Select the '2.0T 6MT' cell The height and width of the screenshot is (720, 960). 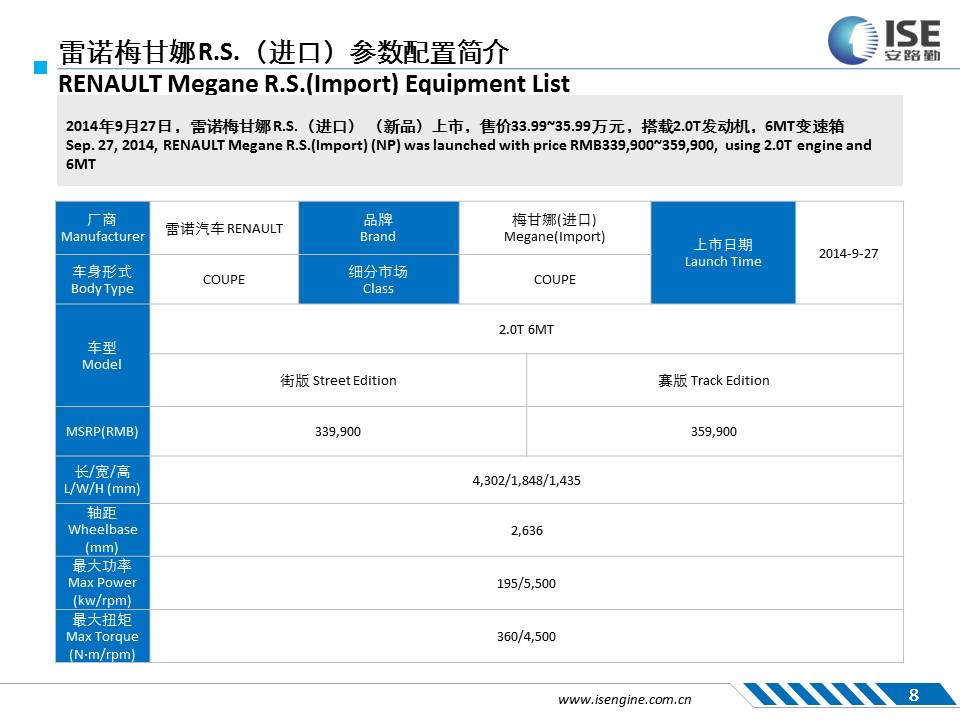coord(527,329)
